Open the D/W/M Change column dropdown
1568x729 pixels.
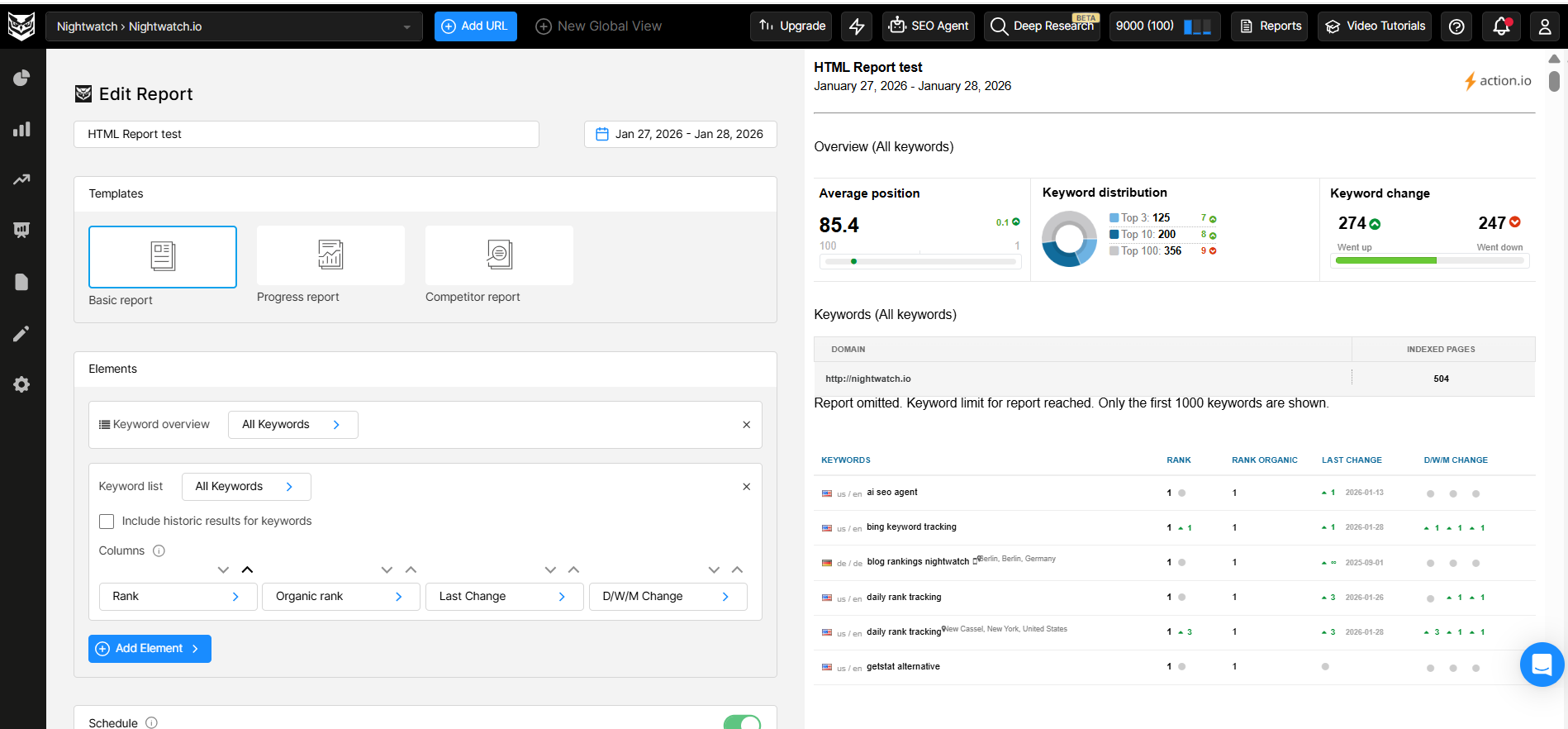pyautogui.click(x=668, y=597)
